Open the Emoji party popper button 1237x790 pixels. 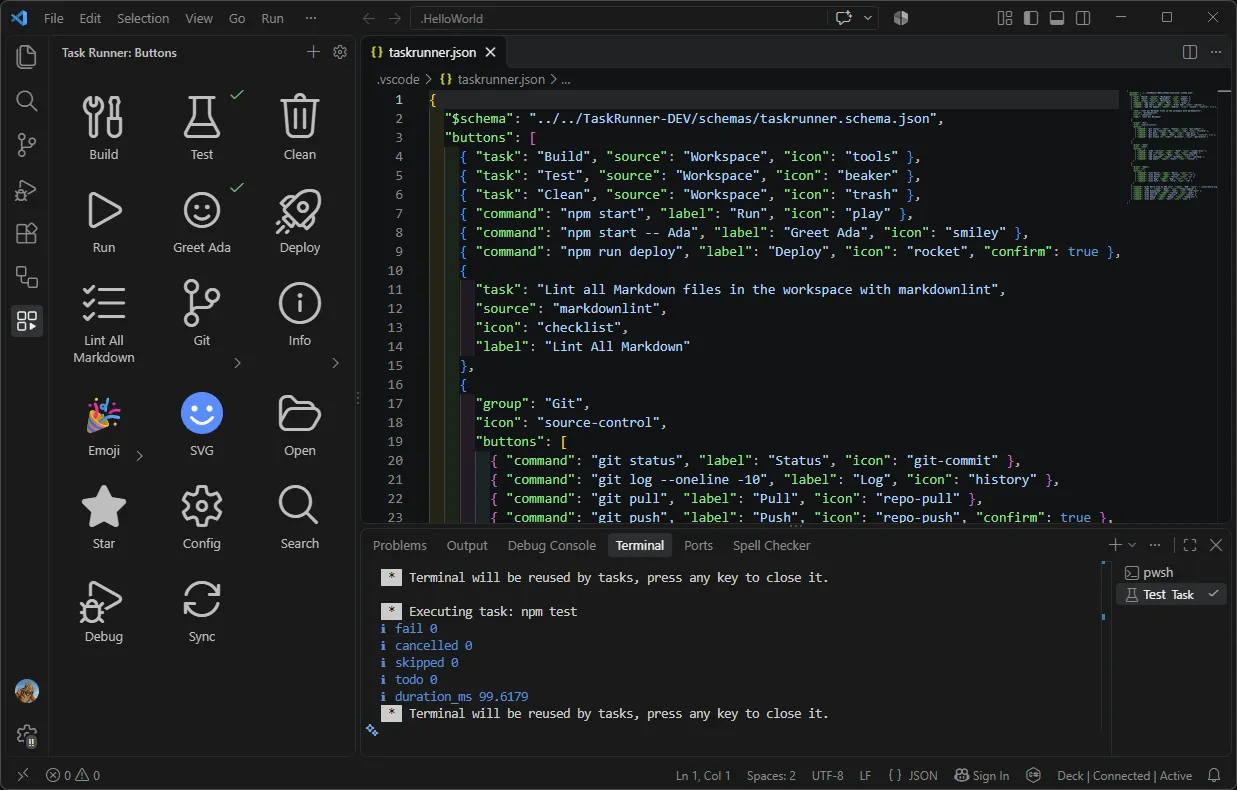click(x=104, y=424)
